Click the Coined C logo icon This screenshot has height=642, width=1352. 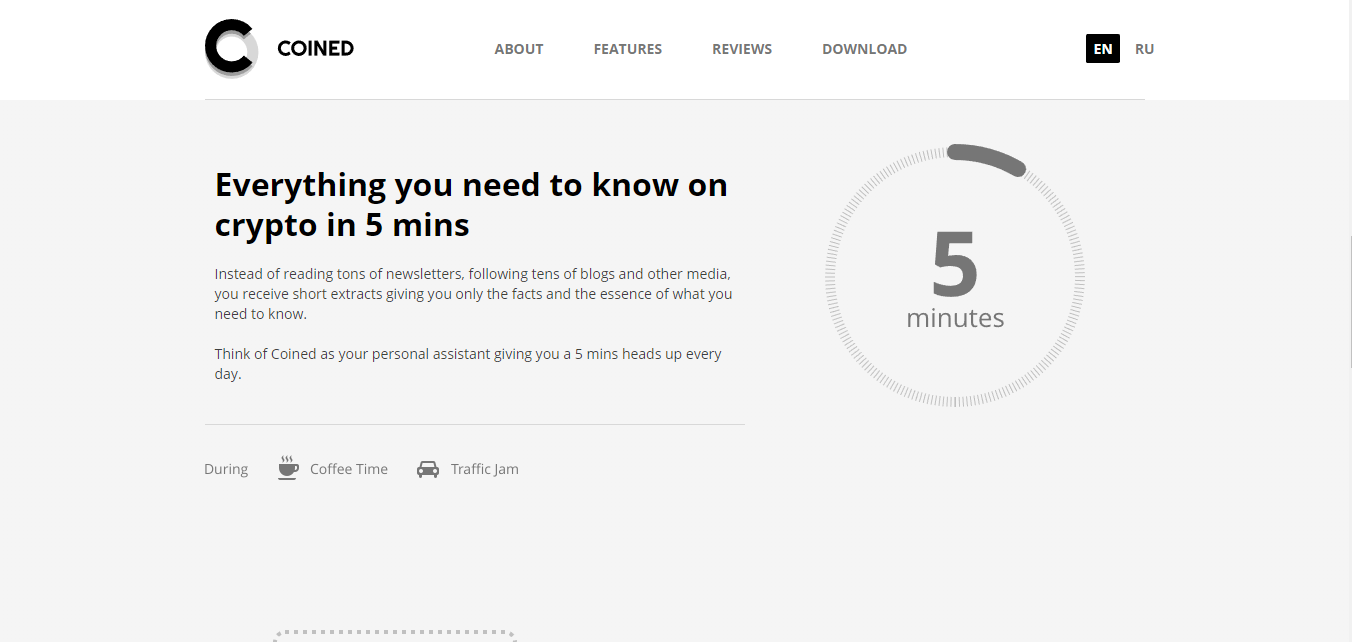[231, 48]
